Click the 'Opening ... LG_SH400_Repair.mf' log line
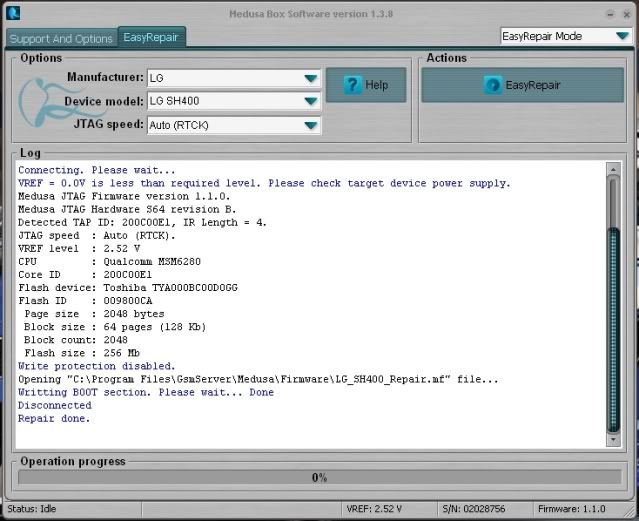 (x=258, y=379)
